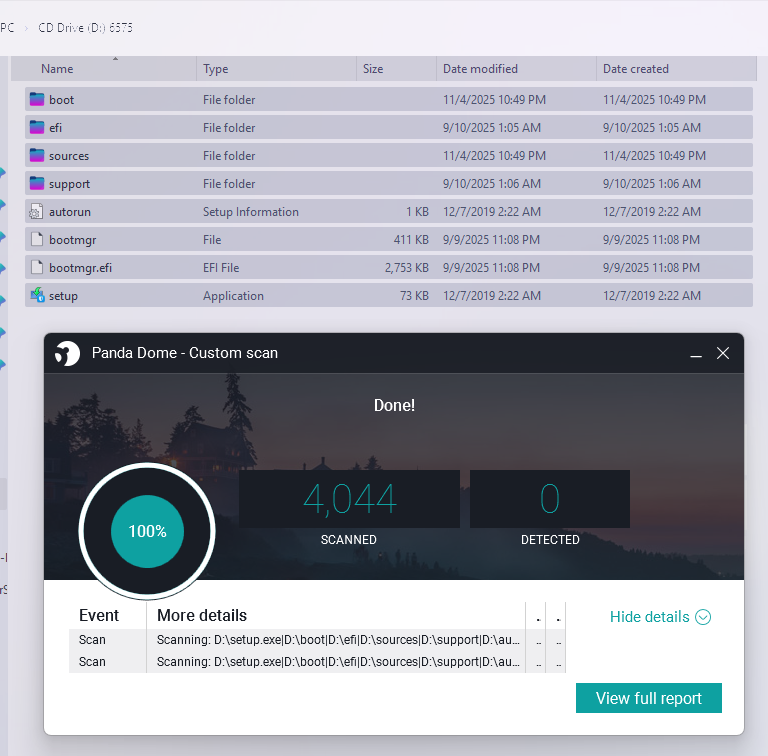Select the first Scan event row's details text
768x756 pixels.
(338, 639)
